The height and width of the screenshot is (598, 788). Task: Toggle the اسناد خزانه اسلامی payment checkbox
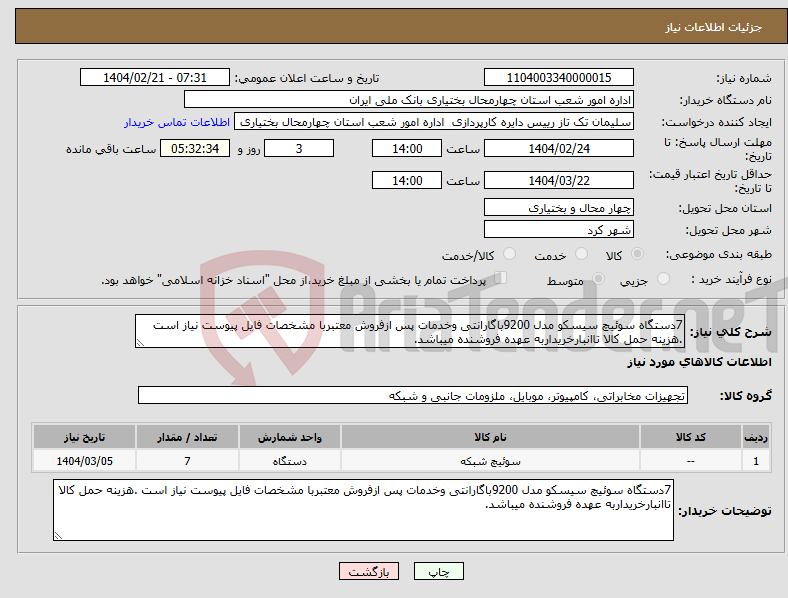point(501,277)
